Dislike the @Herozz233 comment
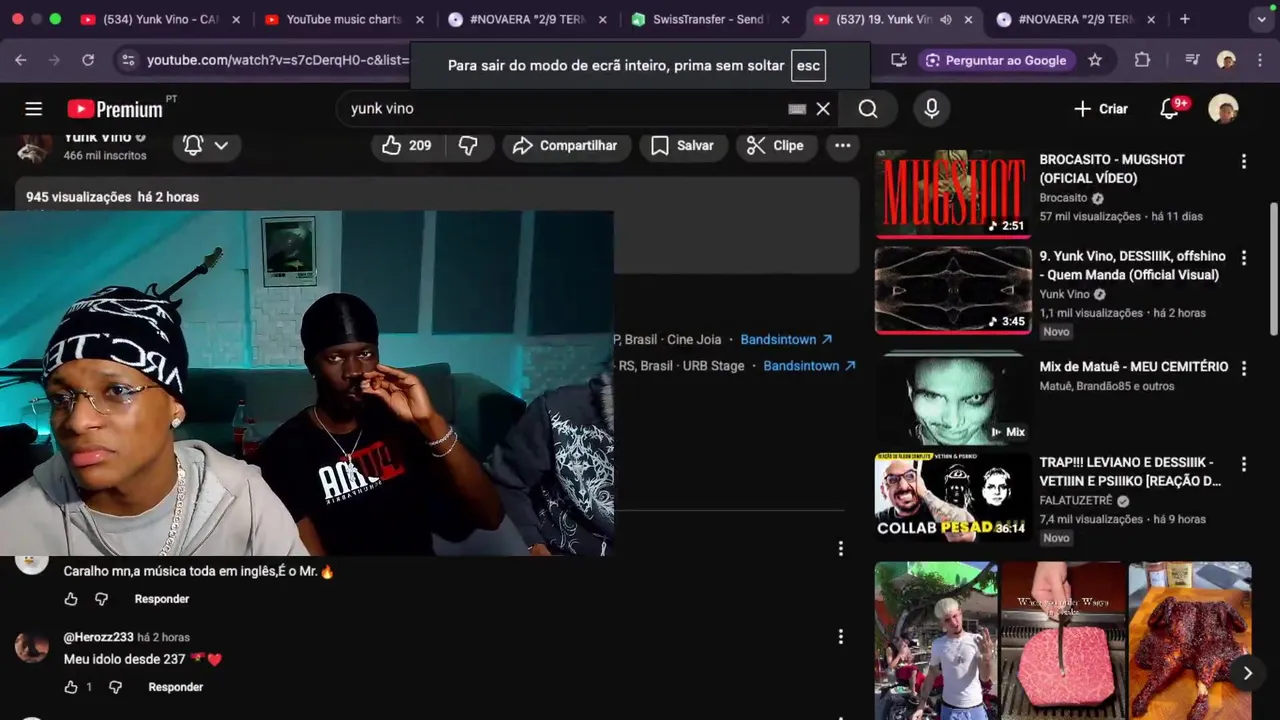1280x720 pixels. pos(115,687)
